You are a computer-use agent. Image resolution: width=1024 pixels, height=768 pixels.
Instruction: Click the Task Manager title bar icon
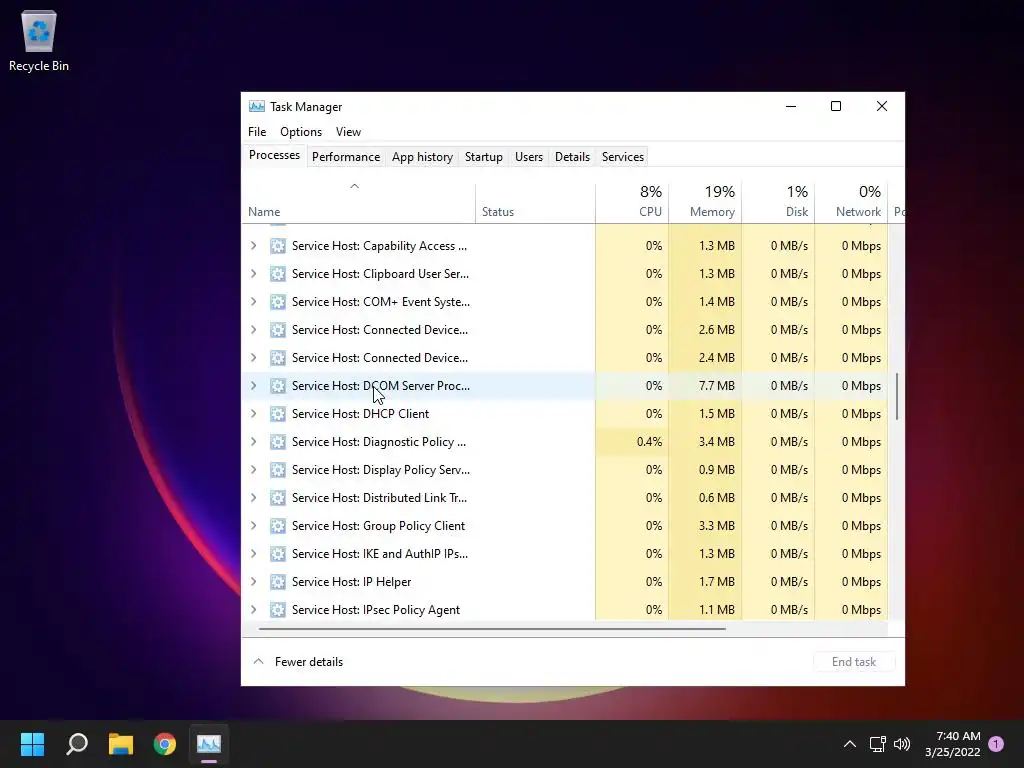click(257, 106)
